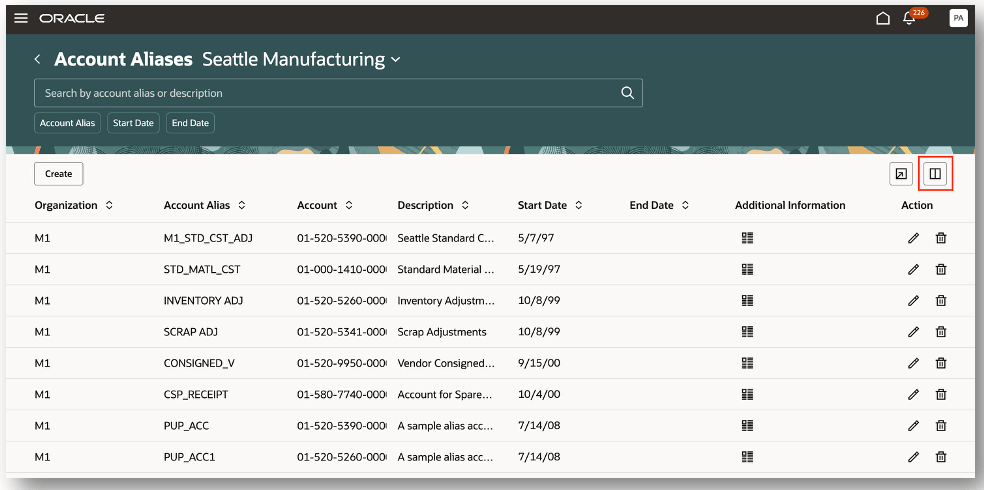This screenshot has height=490, width=984.
Task: Sort by Account Alias column
Action: (x=241, y=205)
